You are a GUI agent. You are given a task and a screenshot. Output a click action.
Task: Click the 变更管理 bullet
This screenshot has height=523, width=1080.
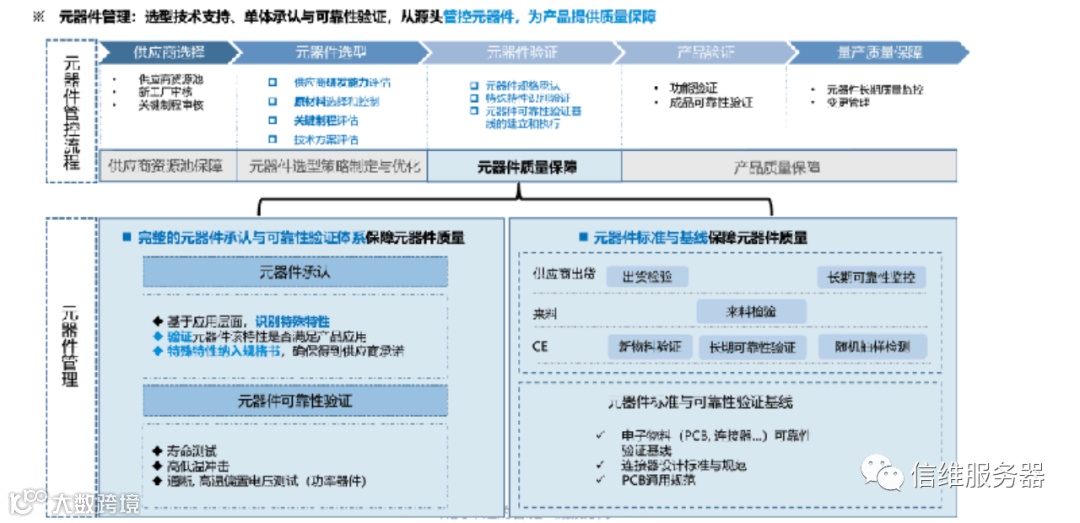pos(848,102)
